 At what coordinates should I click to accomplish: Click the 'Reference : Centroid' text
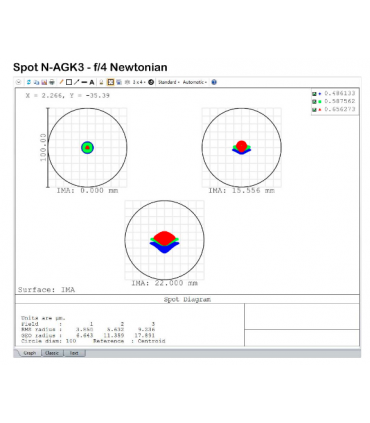pyautogui.click(x=129, y=341)
